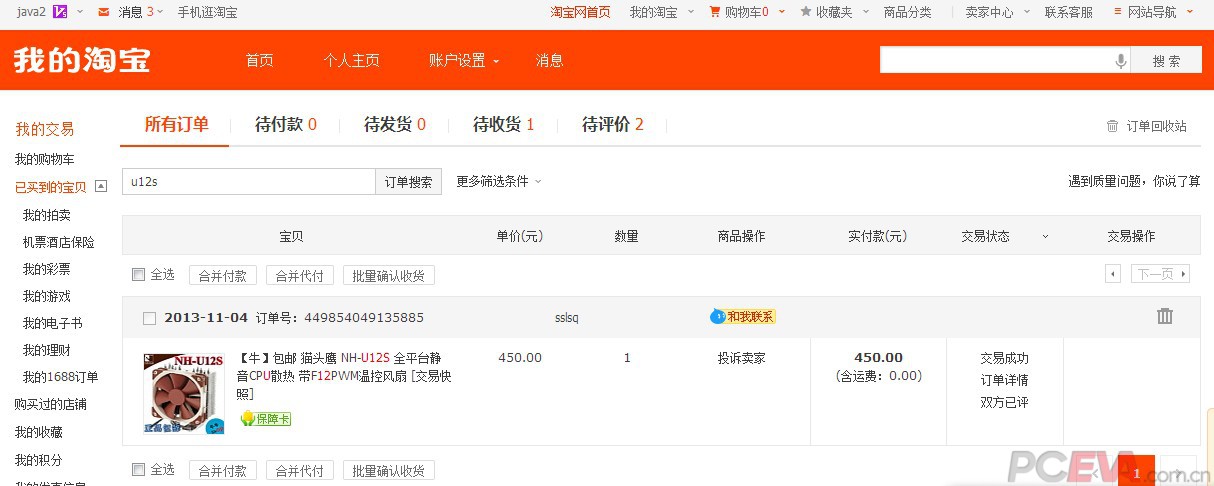Check the top 全选 select-all checkbox
Image resolution: width=1214 pixels, height=486 pixels.
139,274
